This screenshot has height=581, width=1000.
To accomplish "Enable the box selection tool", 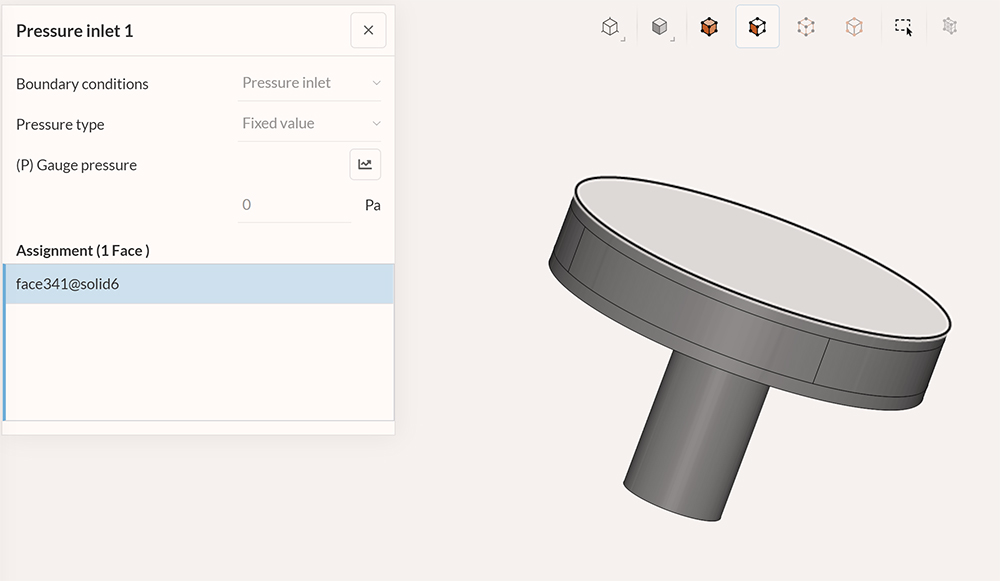I will click(x=903, y=27).
